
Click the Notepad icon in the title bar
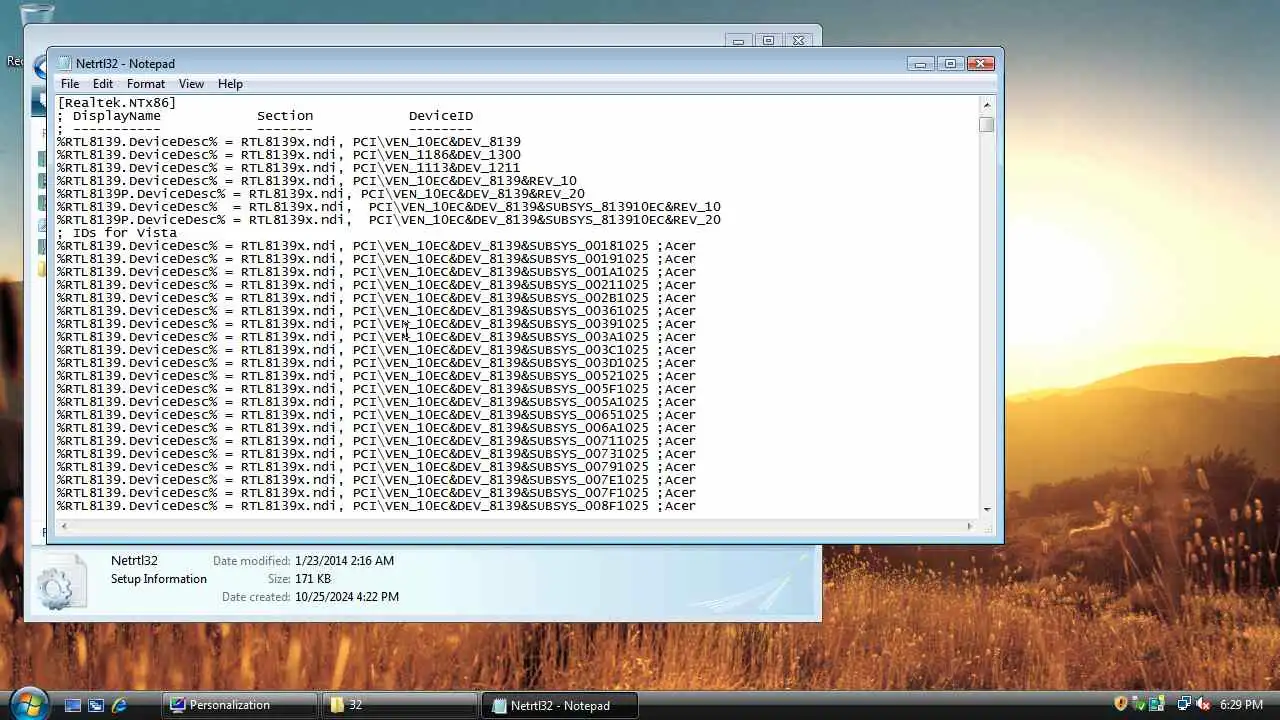pyautogui.click(x=64, y=63)
